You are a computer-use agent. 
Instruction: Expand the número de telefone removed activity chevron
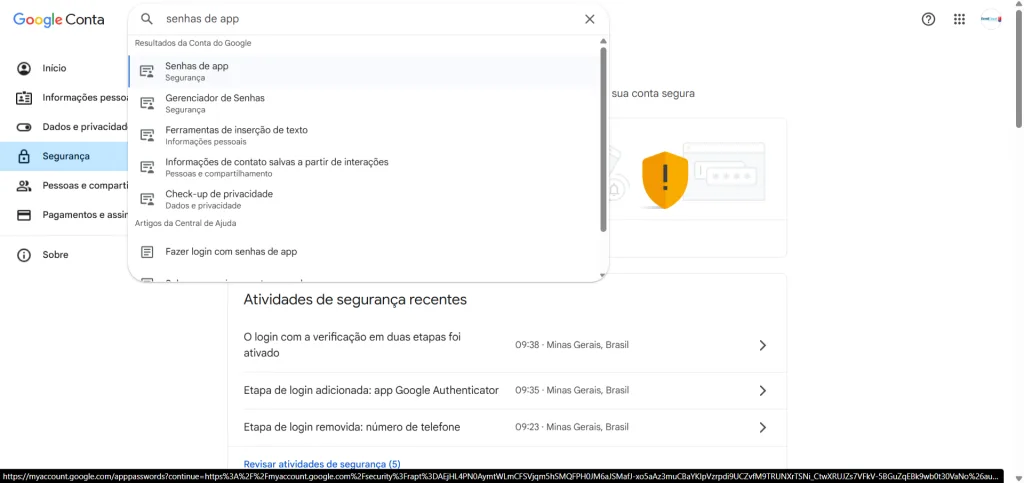click(762, 428)
